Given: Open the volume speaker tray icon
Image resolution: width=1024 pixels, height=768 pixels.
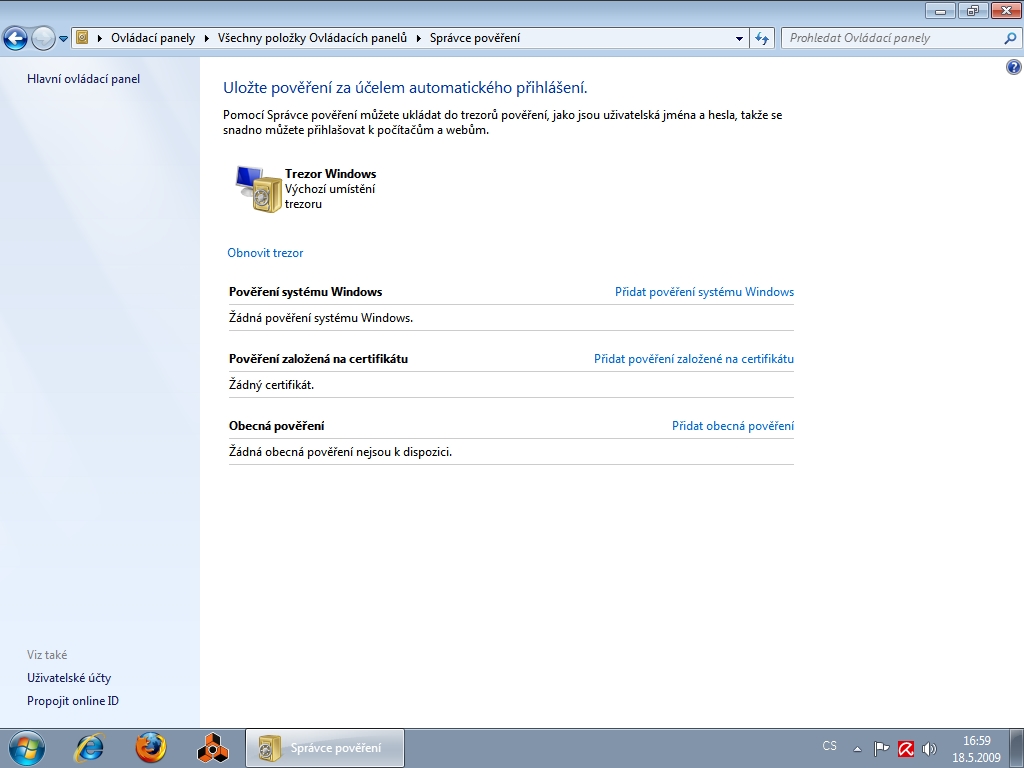Looking at the screenshot, I should coord(929,748).
